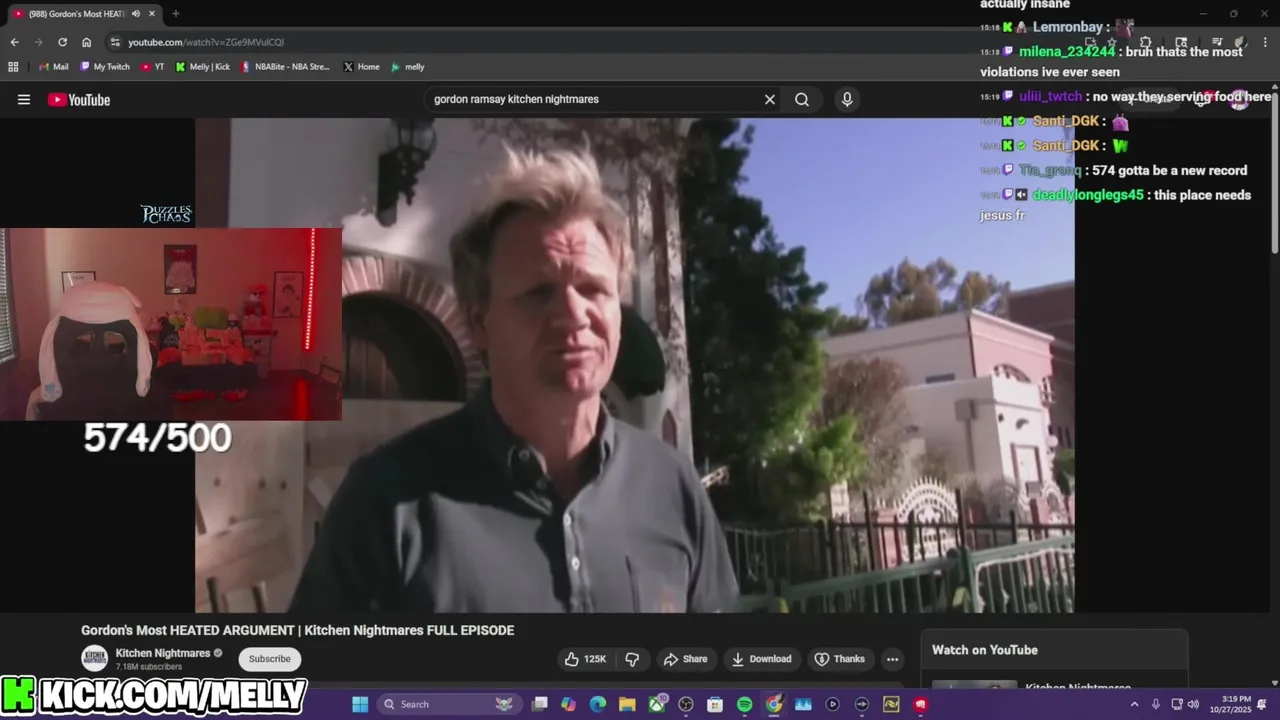This screenshot has width=1280, height=720.
Task: Share the video
Action: [x=685, y=659]
